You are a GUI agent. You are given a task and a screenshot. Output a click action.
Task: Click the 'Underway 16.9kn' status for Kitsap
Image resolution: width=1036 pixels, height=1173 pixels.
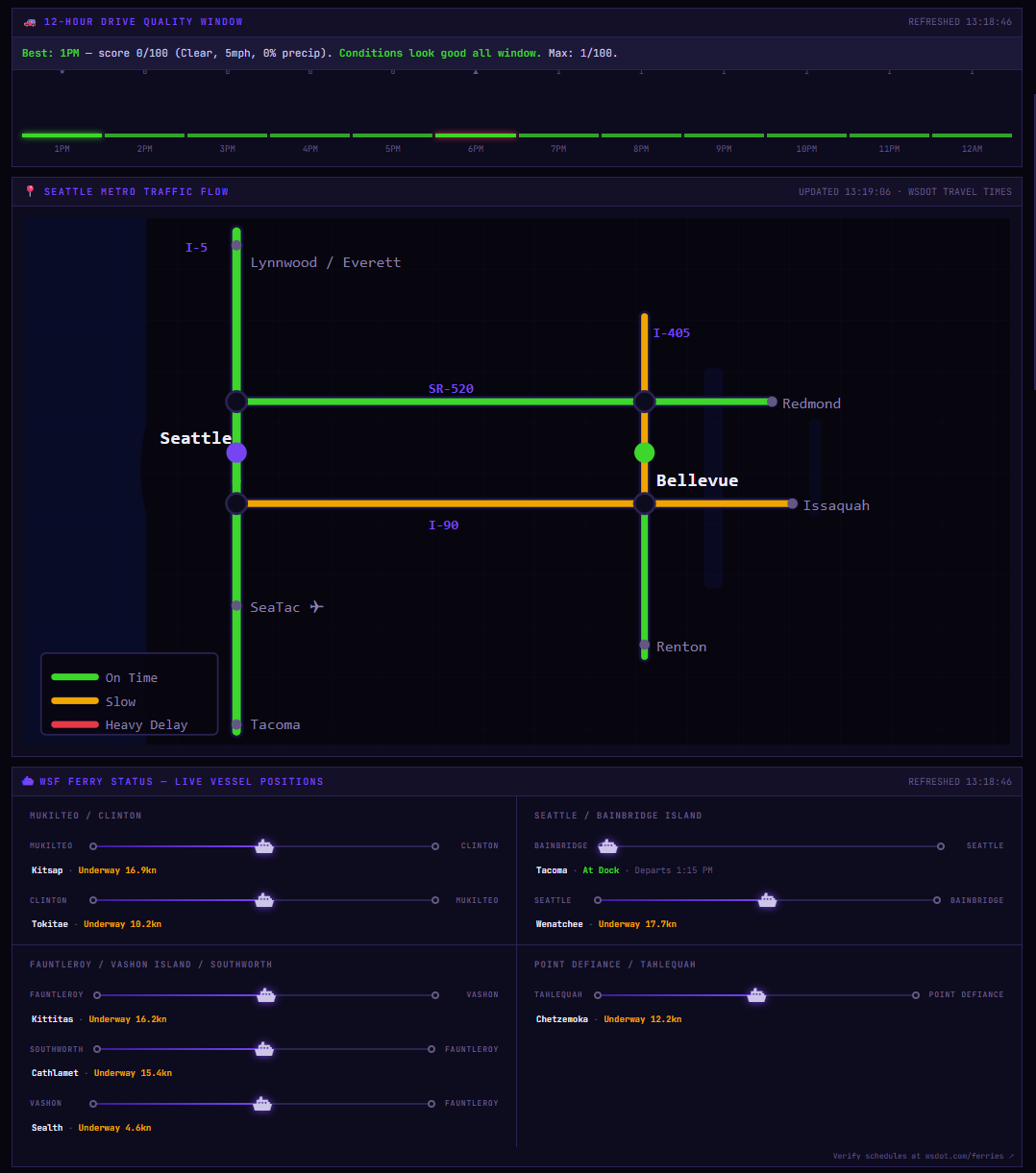(117, 870)
